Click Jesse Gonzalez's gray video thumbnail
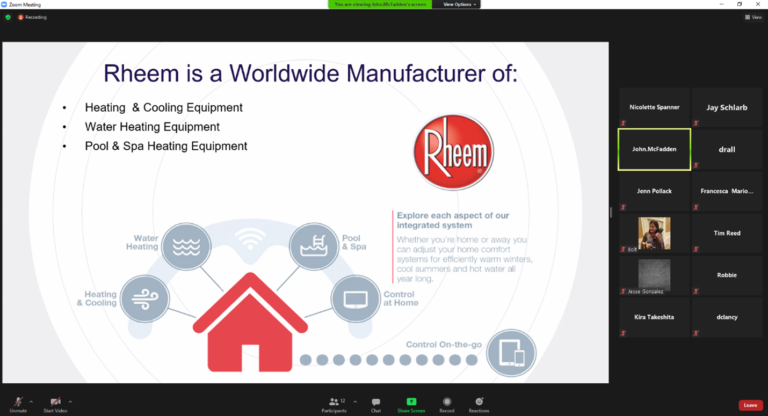 click(x=654, y=274)
